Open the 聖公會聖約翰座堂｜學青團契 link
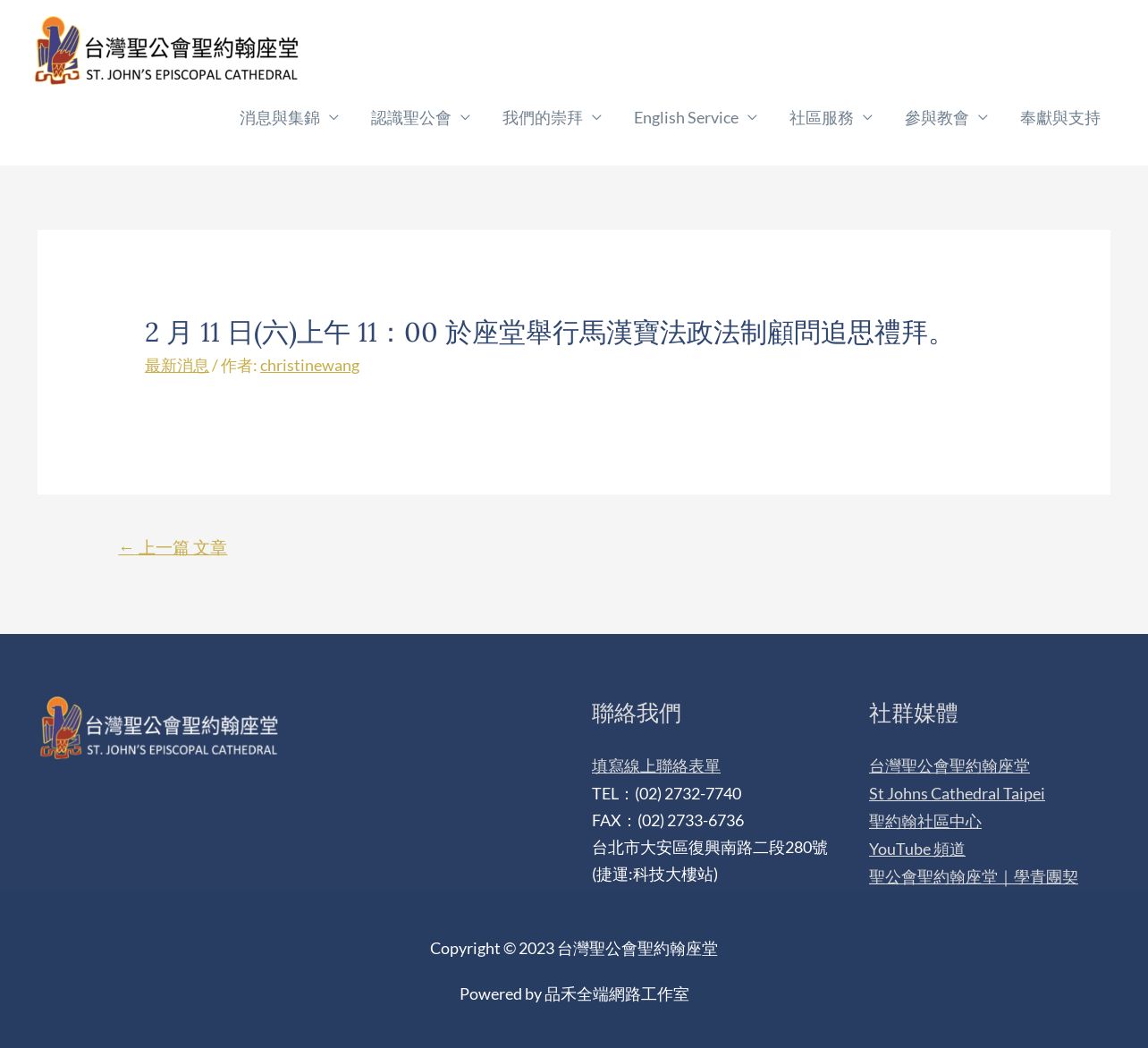Image resolution: width=1148 pixels, height=1048 pixels. point(974,876)
